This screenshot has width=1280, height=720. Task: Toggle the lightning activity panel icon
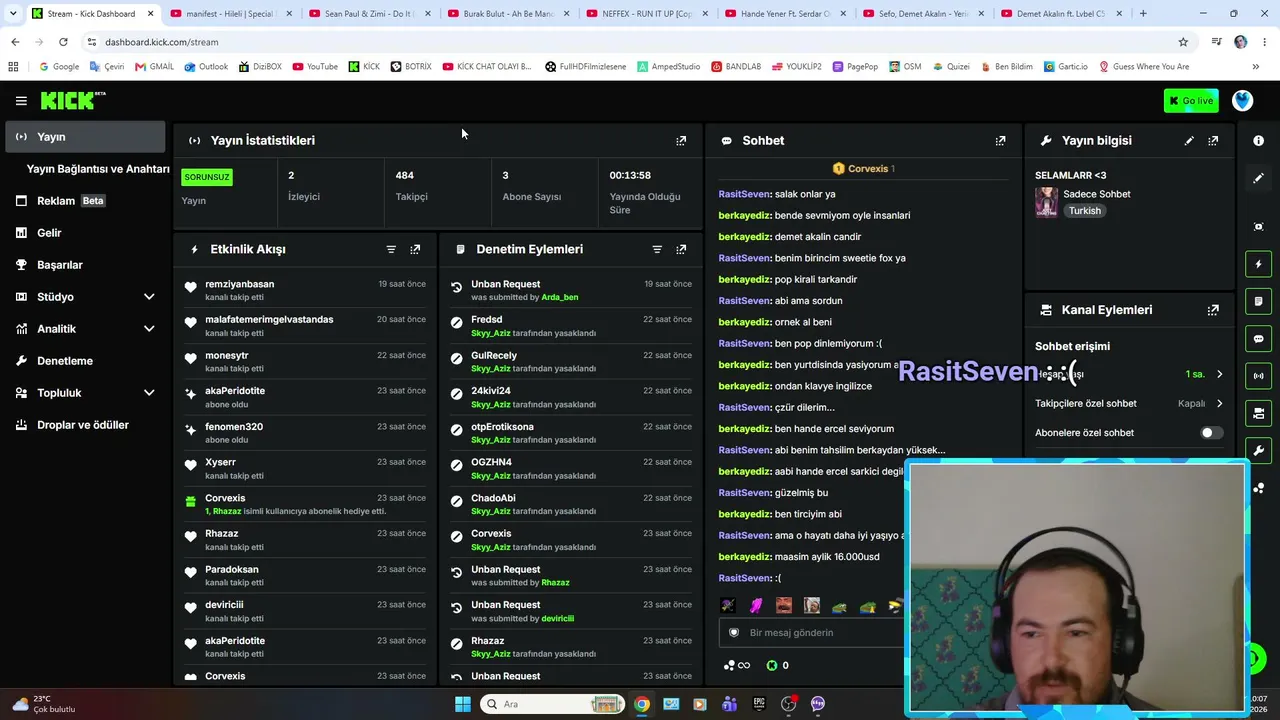point(1258,264)
